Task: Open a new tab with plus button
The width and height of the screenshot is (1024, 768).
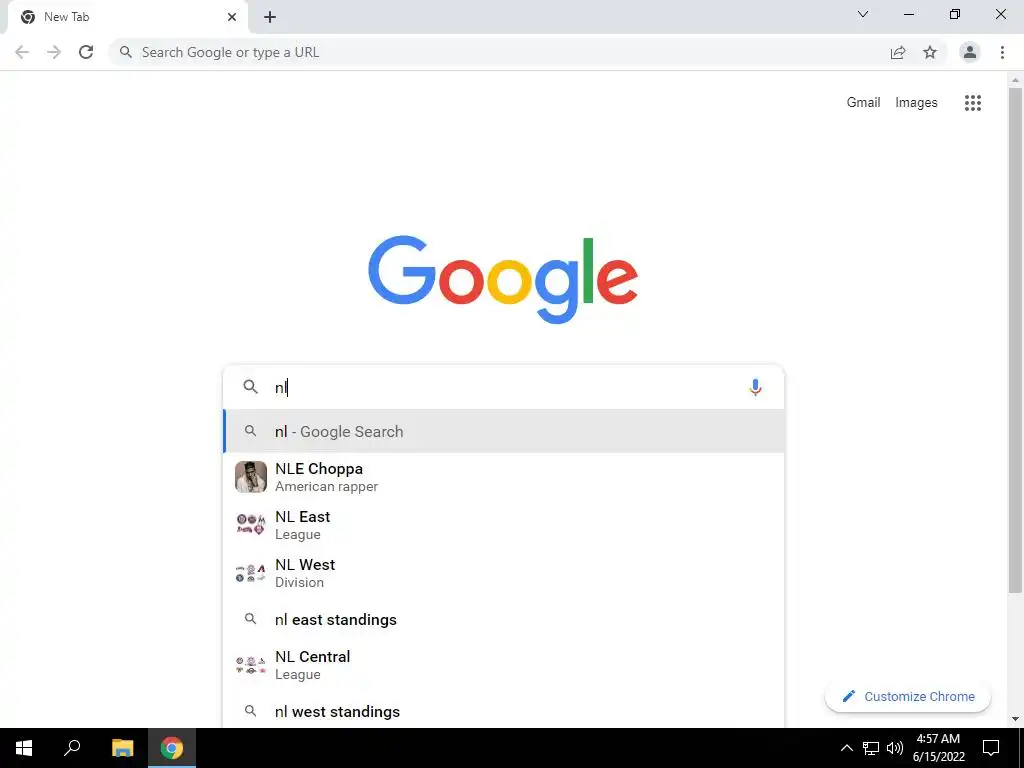Action: [x=270, y=17]
